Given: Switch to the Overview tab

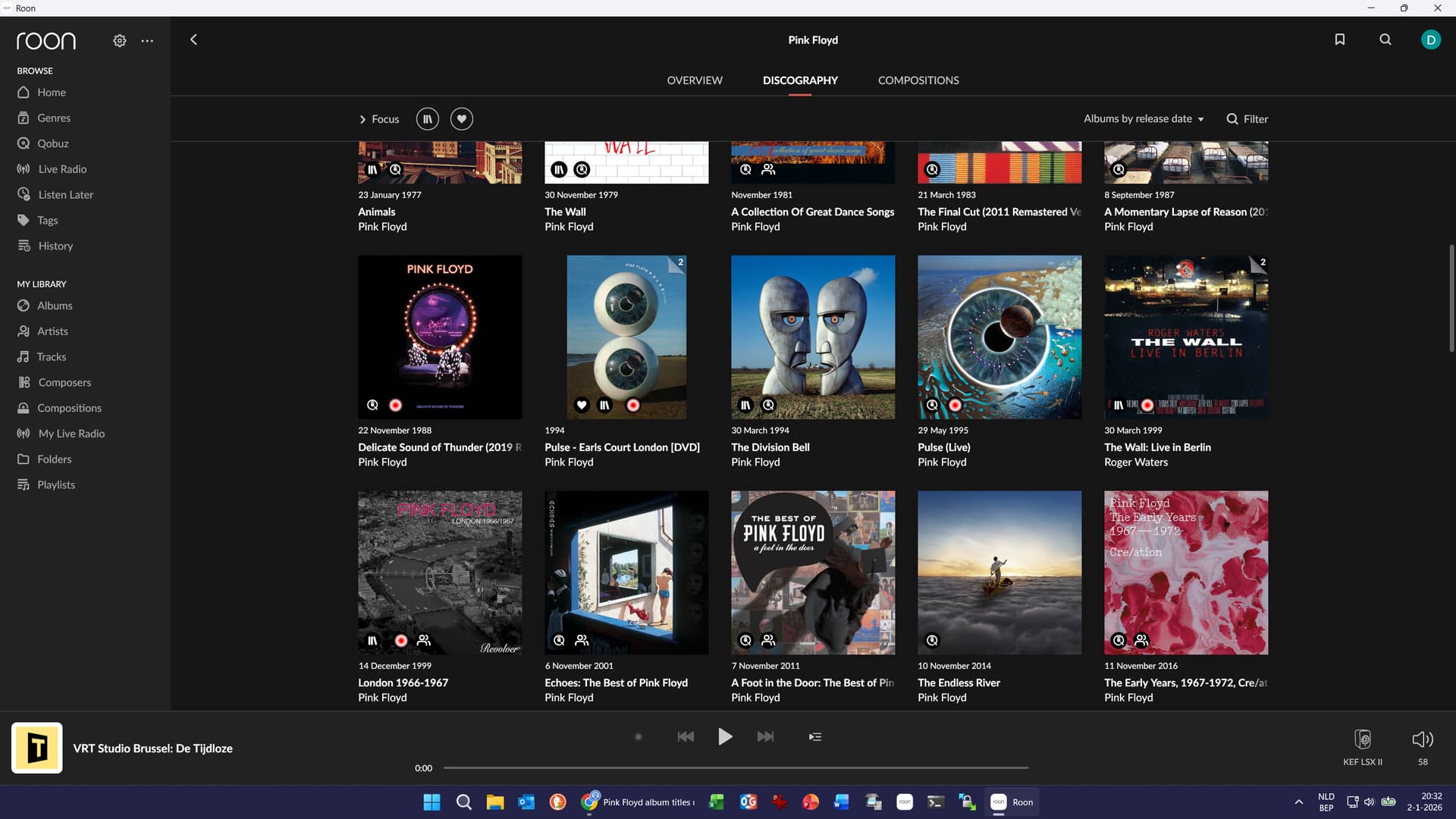Looking at the screenshot, I should tap(694, 80).
